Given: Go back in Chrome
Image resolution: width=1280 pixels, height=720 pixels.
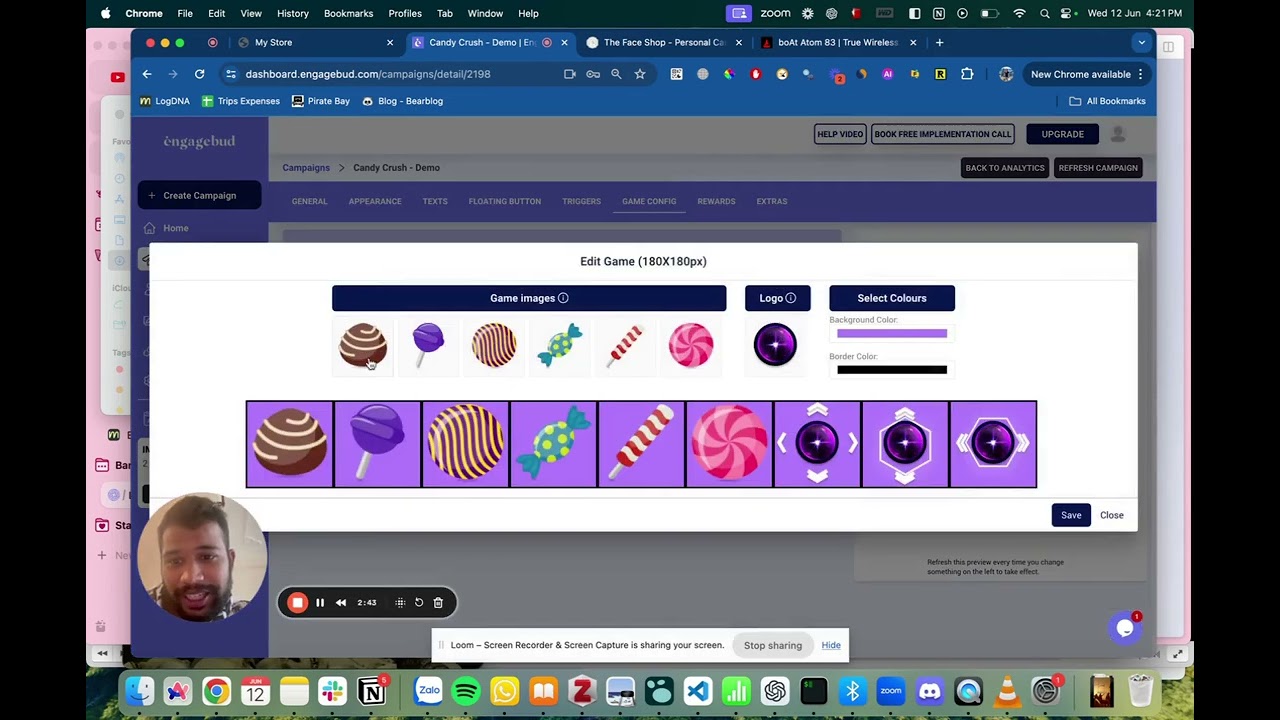Looking at the screenshot, I should [x=147, y=74].
